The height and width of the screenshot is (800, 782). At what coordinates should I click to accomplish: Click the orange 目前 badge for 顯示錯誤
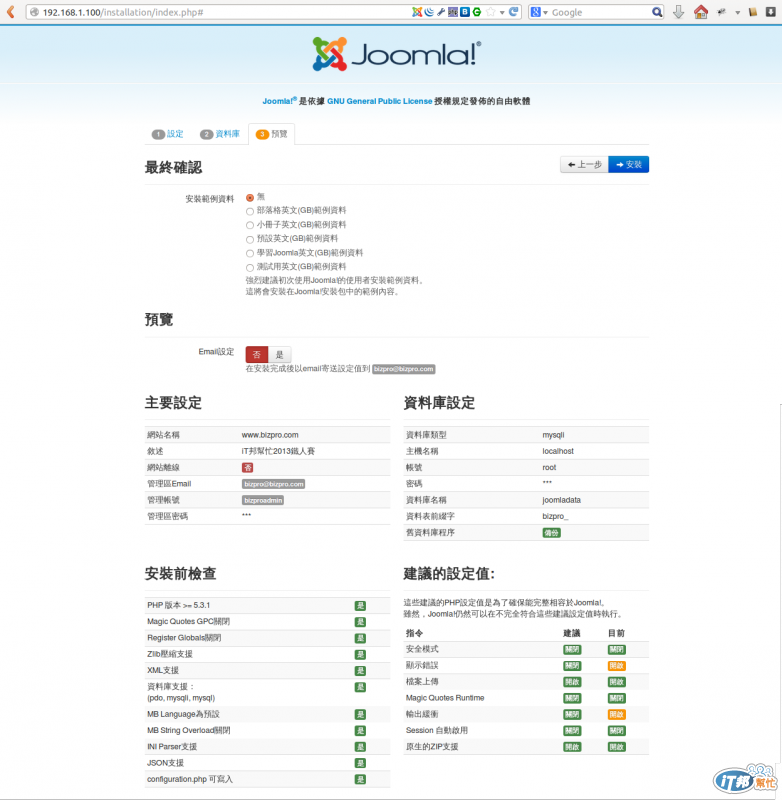point(617,666)
